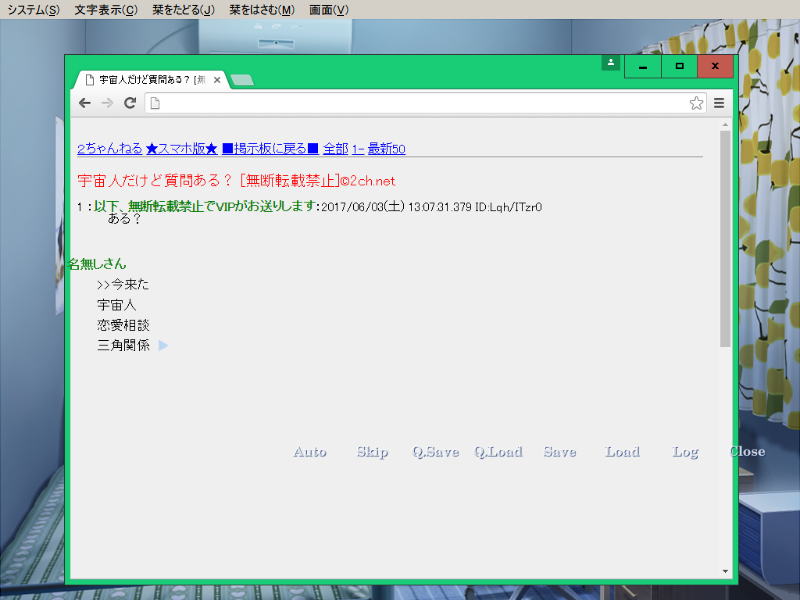Close the browser tab with its X icon
800x600 pixels.
(217, 80)
